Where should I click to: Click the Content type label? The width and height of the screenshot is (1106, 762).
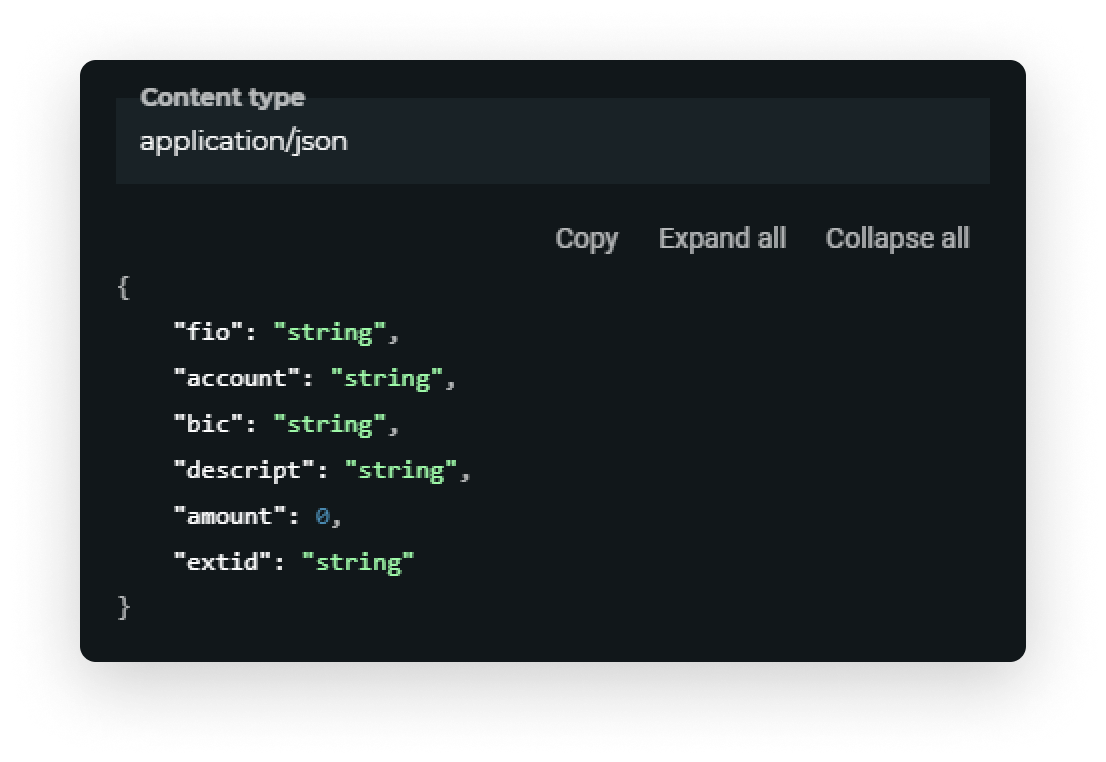tap(222, 97)
